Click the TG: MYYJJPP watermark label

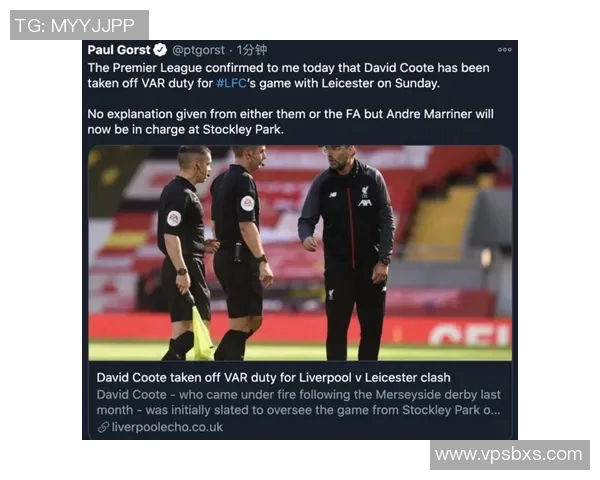(79, 25)
